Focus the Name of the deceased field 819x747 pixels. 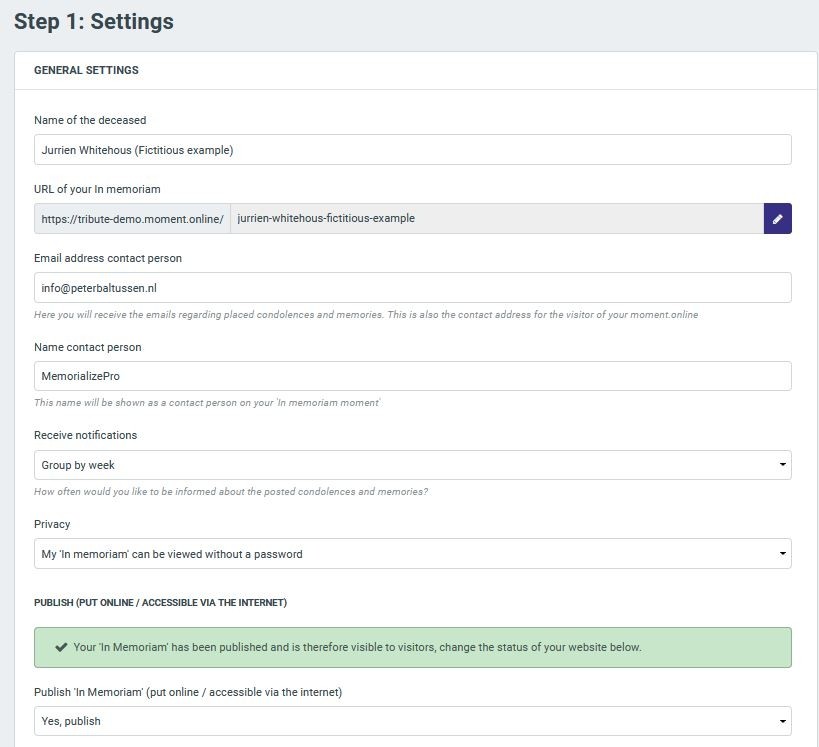tap(412, 150)
